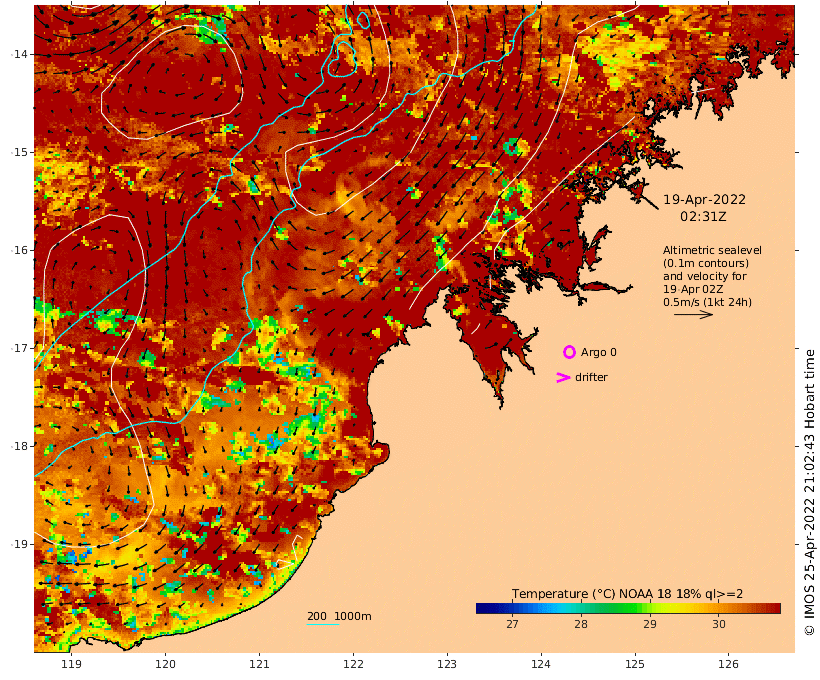Click the 125 longitude axis label
Screen dimensions: 820x680
(x=635, y=664)
